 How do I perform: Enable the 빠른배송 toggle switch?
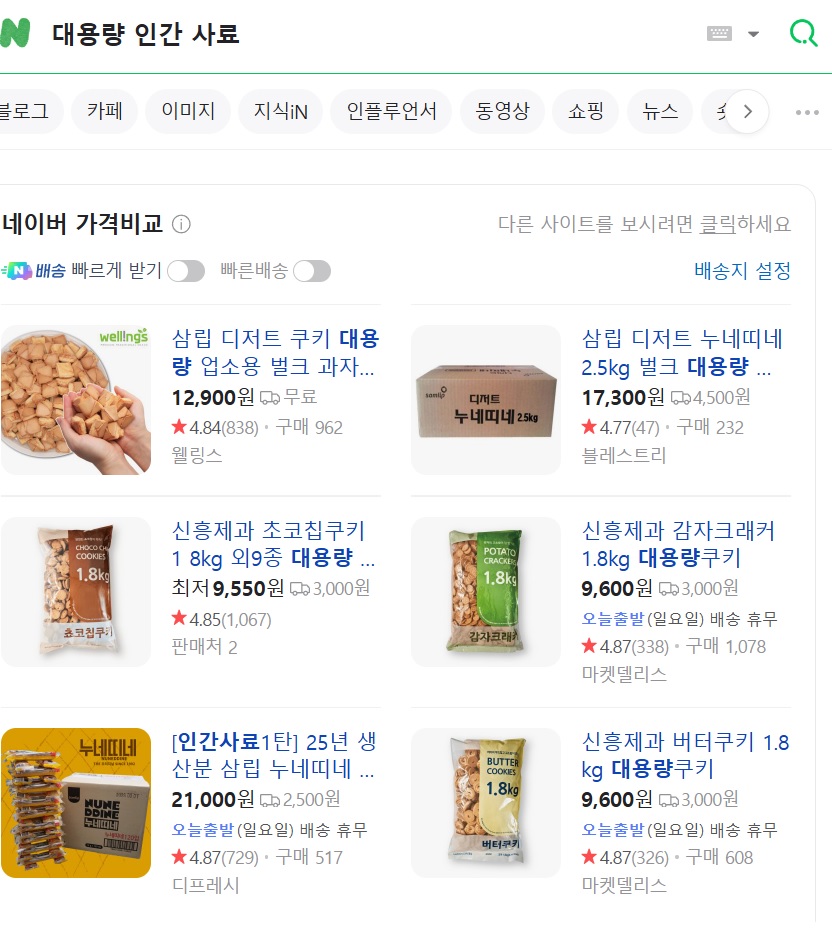pyautogui.click(x=312, y=271)
